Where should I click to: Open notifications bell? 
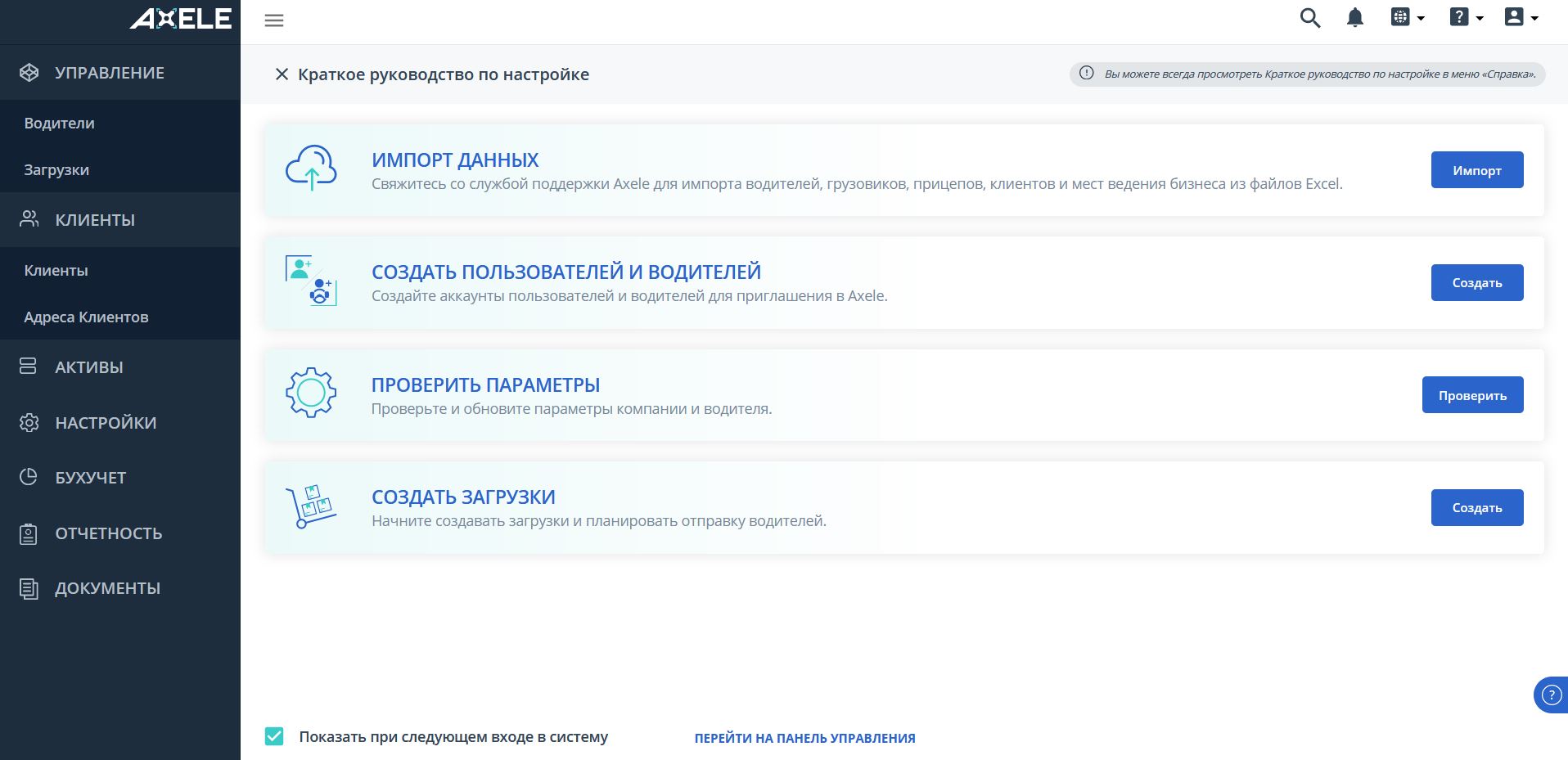(1355, 18)
